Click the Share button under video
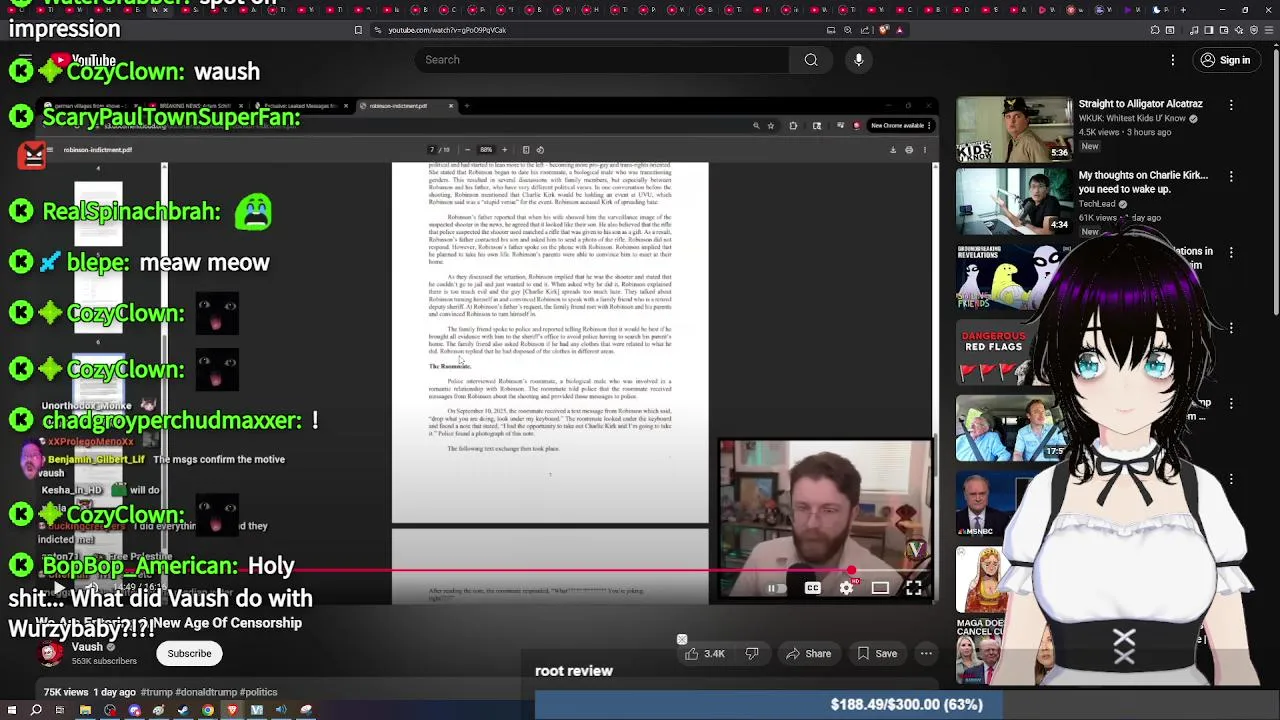Screen dimensions: 1280x720 pyautogui.click(x=808, y=654)
